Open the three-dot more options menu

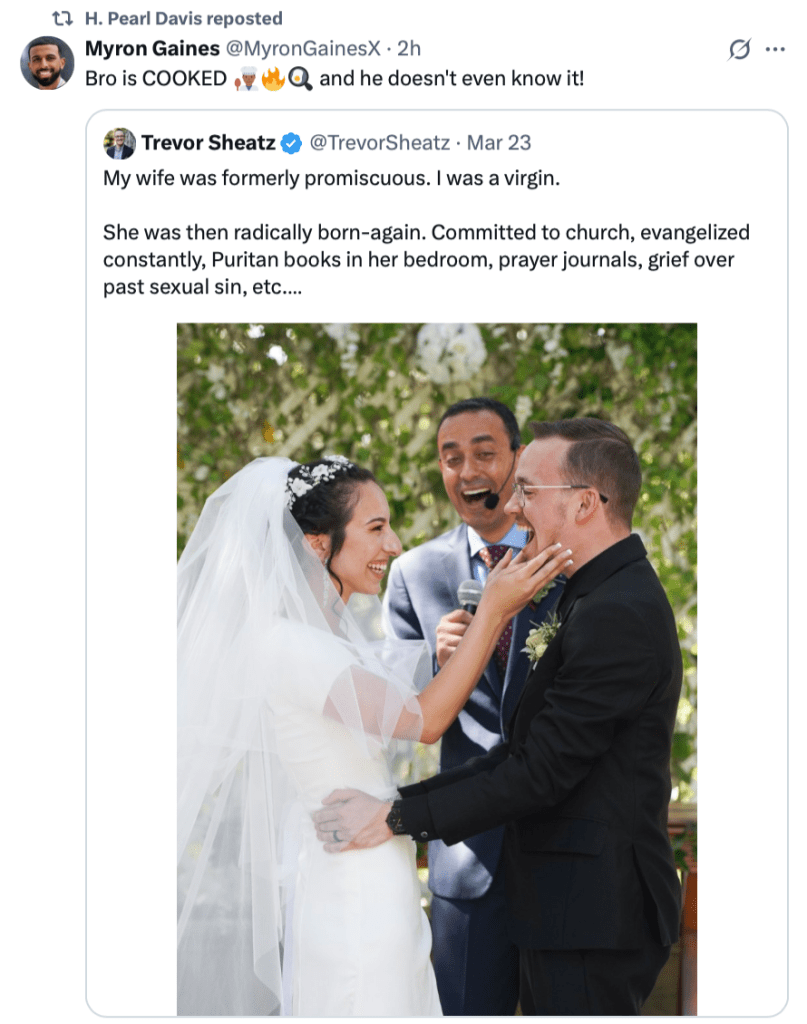tap(775, 49)
